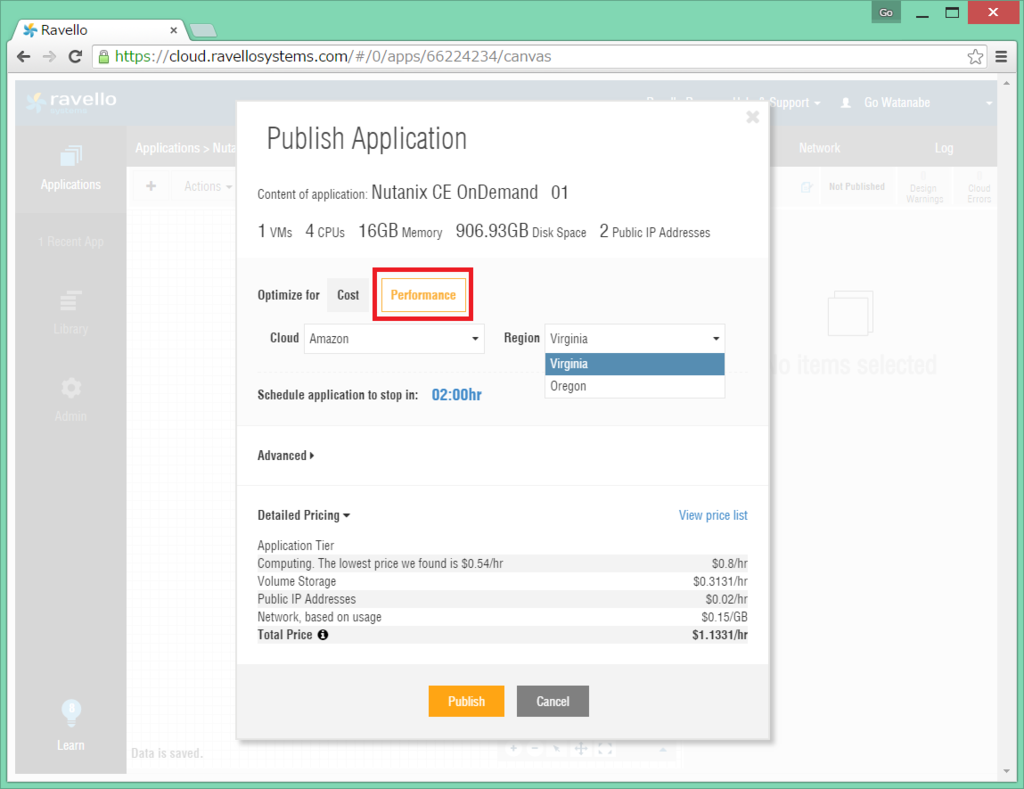The width and height of the screenshot is (1024, 789).
Task: Click the fit-to-screen canvas icon
Action: click(x=605, y=749)
